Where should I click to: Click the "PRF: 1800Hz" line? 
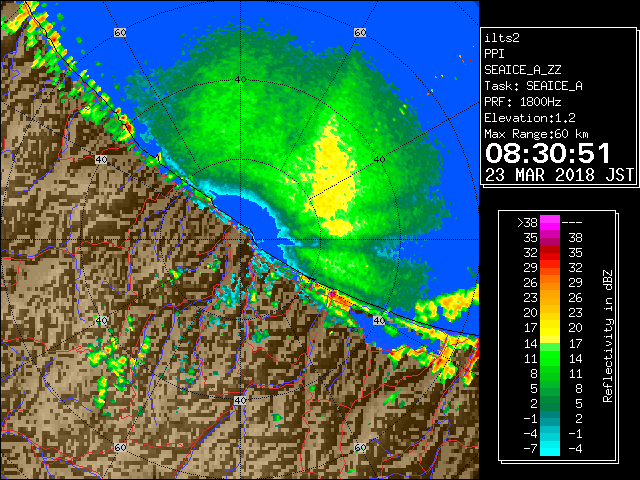coord(523,102)
